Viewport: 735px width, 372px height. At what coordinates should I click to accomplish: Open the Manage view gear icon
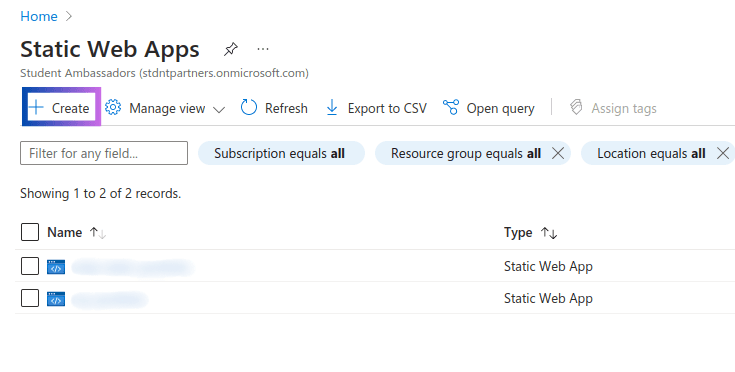click(113, 108)
